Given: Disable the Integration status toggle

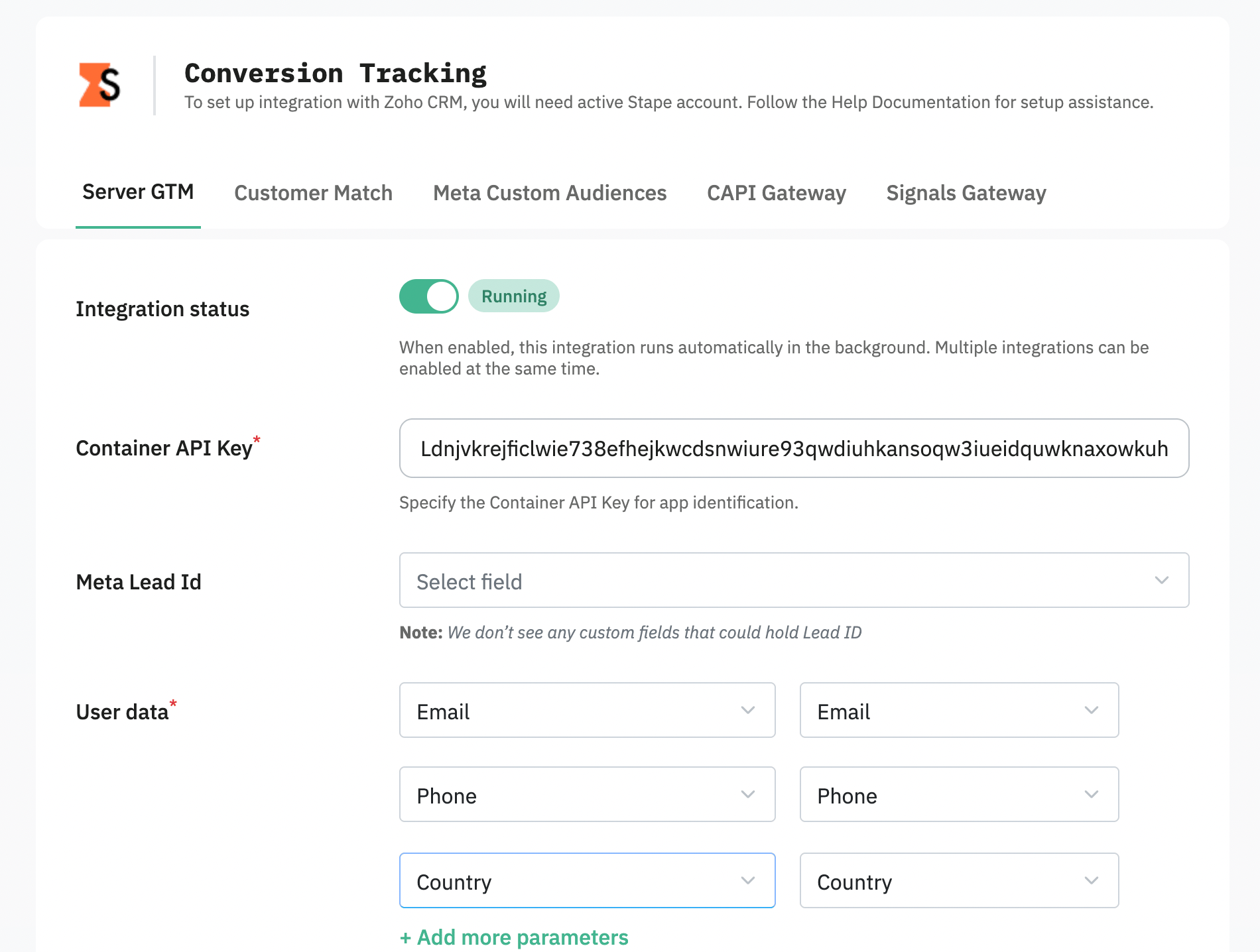Looking at the screenshot, I should click(428, 296).
